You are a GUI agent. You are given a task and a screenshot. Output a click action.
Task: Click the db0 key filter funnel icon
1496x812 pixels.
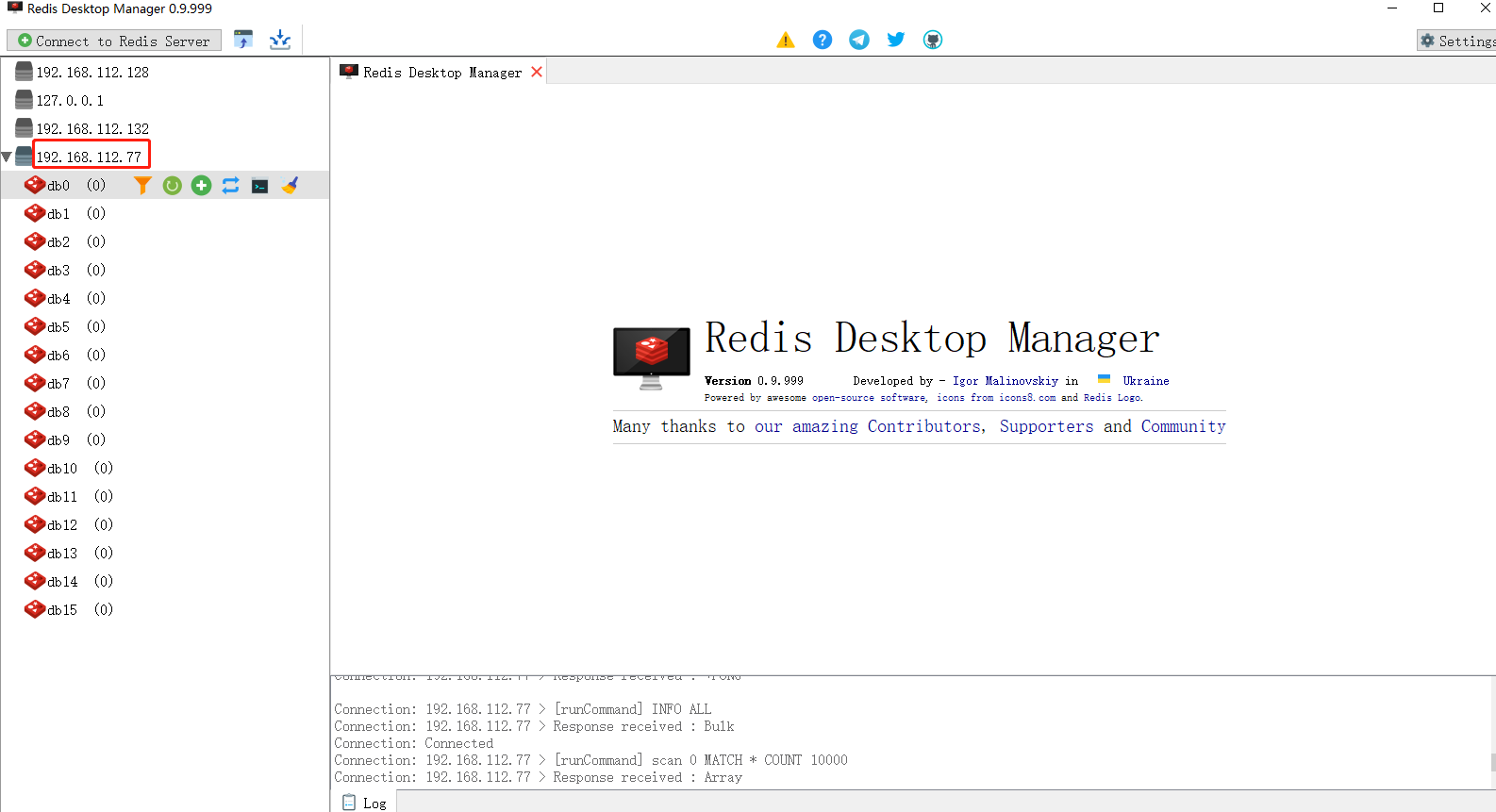142,185
